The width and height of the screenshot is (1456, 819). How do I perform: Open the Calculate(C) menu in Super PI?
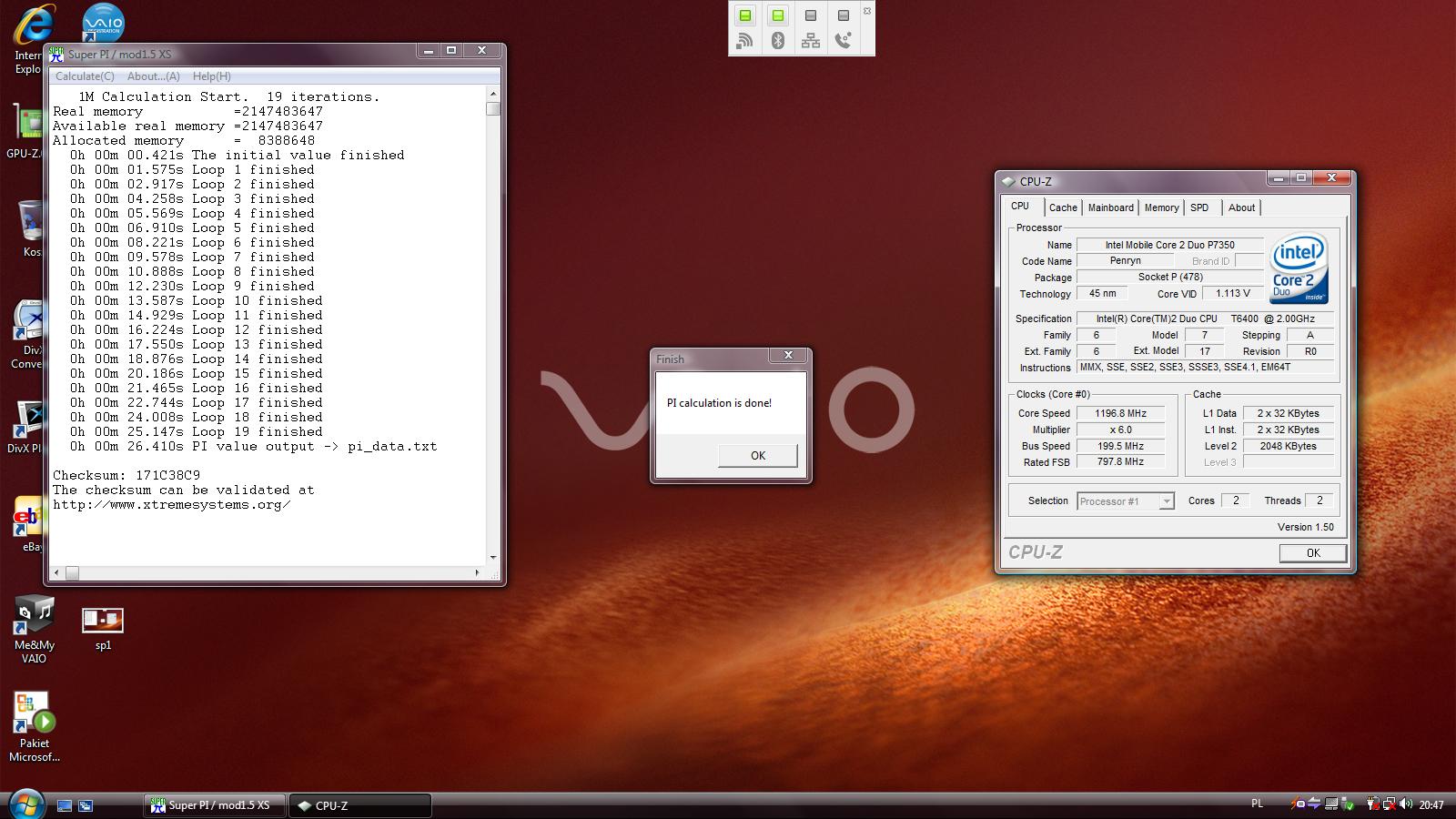pos(85,76)
